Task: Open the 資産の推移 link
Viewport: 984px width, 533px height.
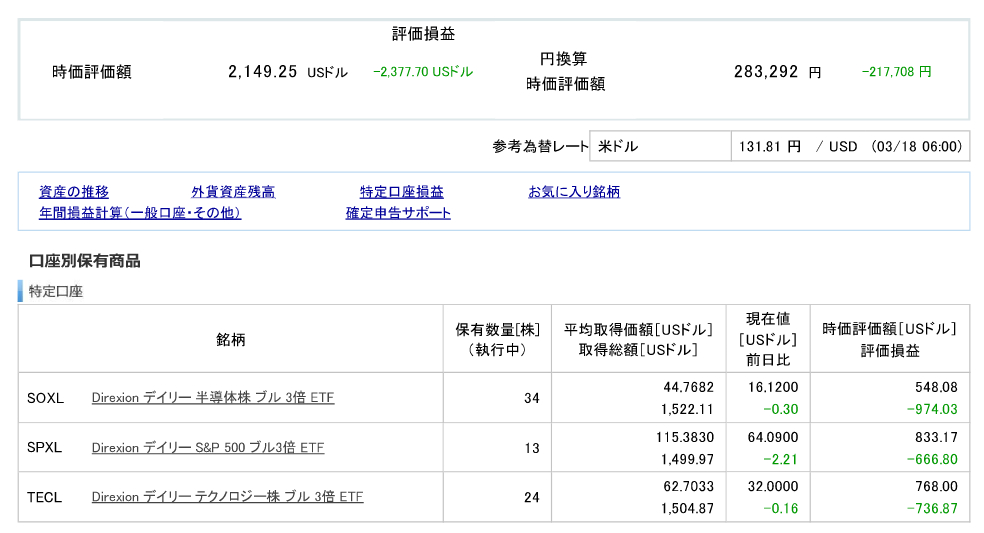Action: 73,191
